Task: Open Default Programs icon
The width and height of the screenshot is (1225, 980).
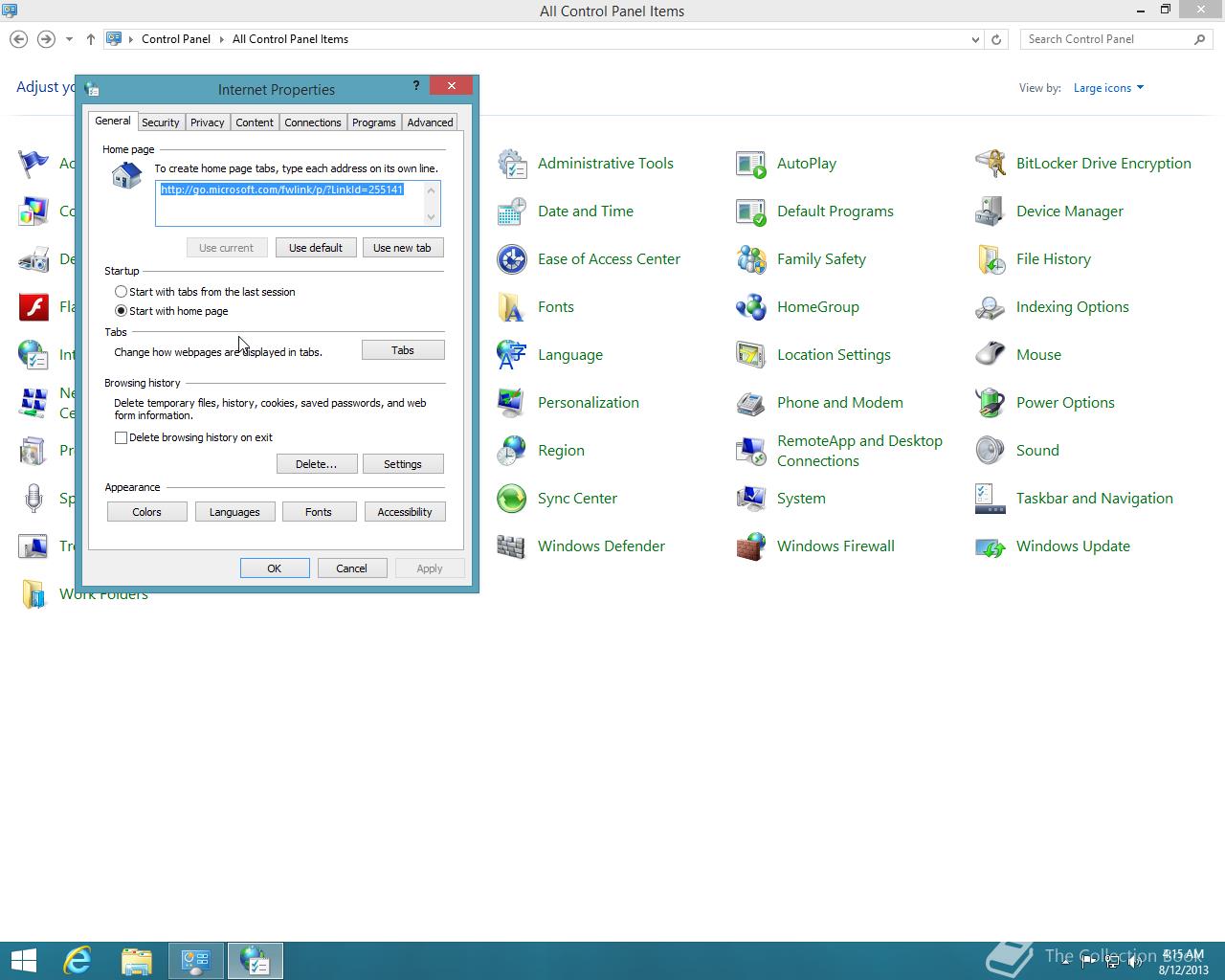Action: click(751, 212)
